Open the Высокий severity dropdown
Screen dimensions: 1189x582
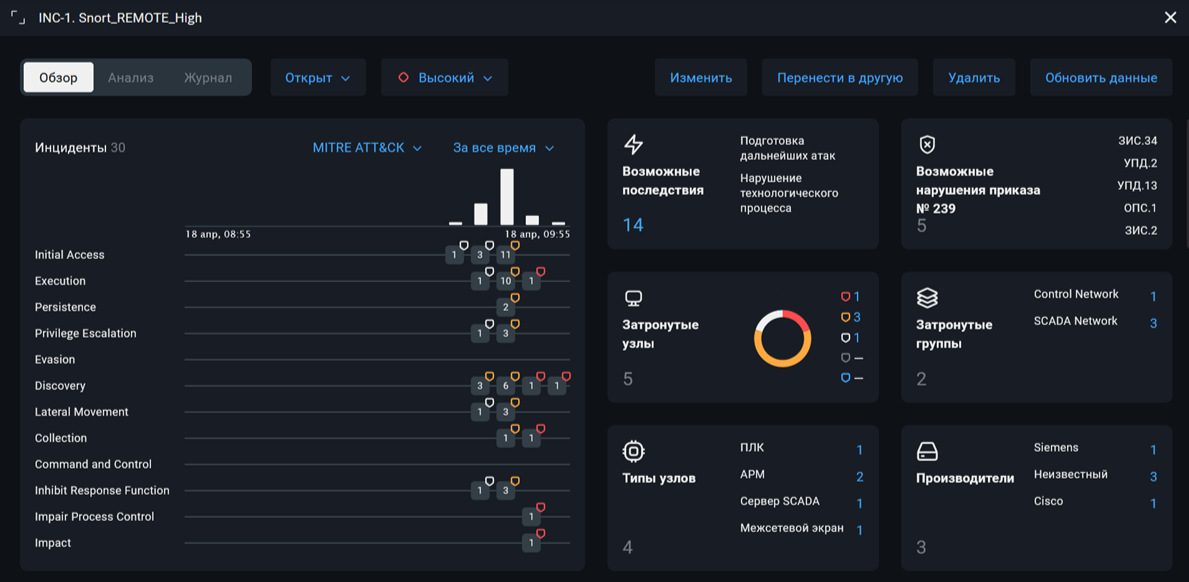(x=444, y=77)
